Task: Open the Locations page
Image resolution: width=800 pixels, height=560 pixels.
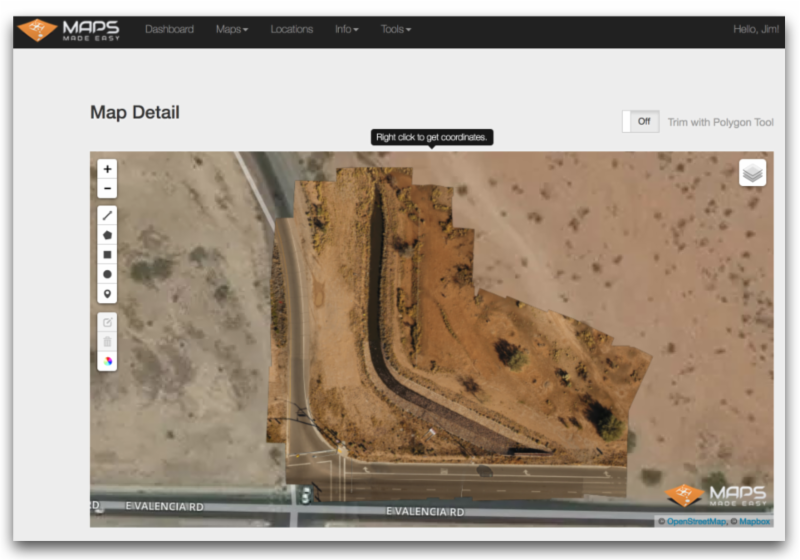Action: tap(291, 30)
